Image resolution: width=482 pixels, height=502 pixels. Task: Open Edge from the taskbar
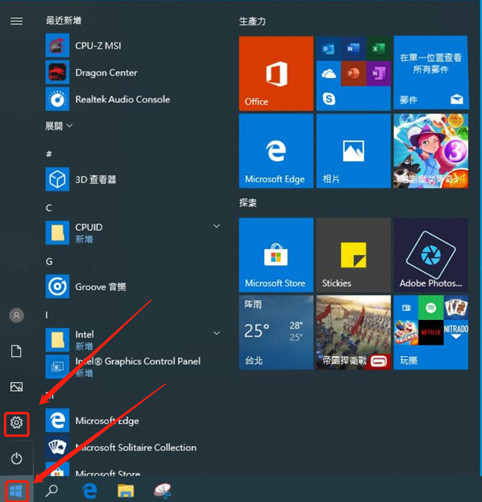tap(89, 491)
